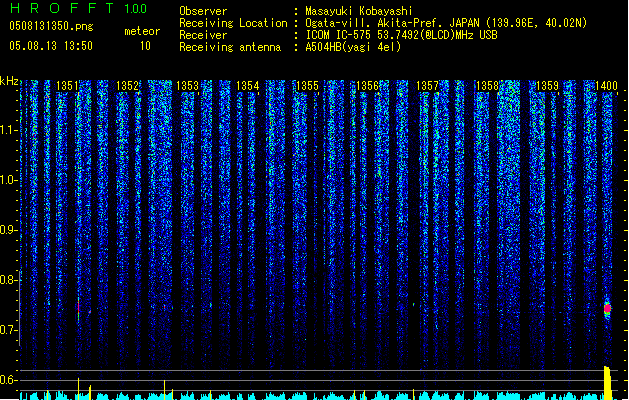Click the 1400 time marker
This screenshot has width=629, height=400.
click(606, 85)
